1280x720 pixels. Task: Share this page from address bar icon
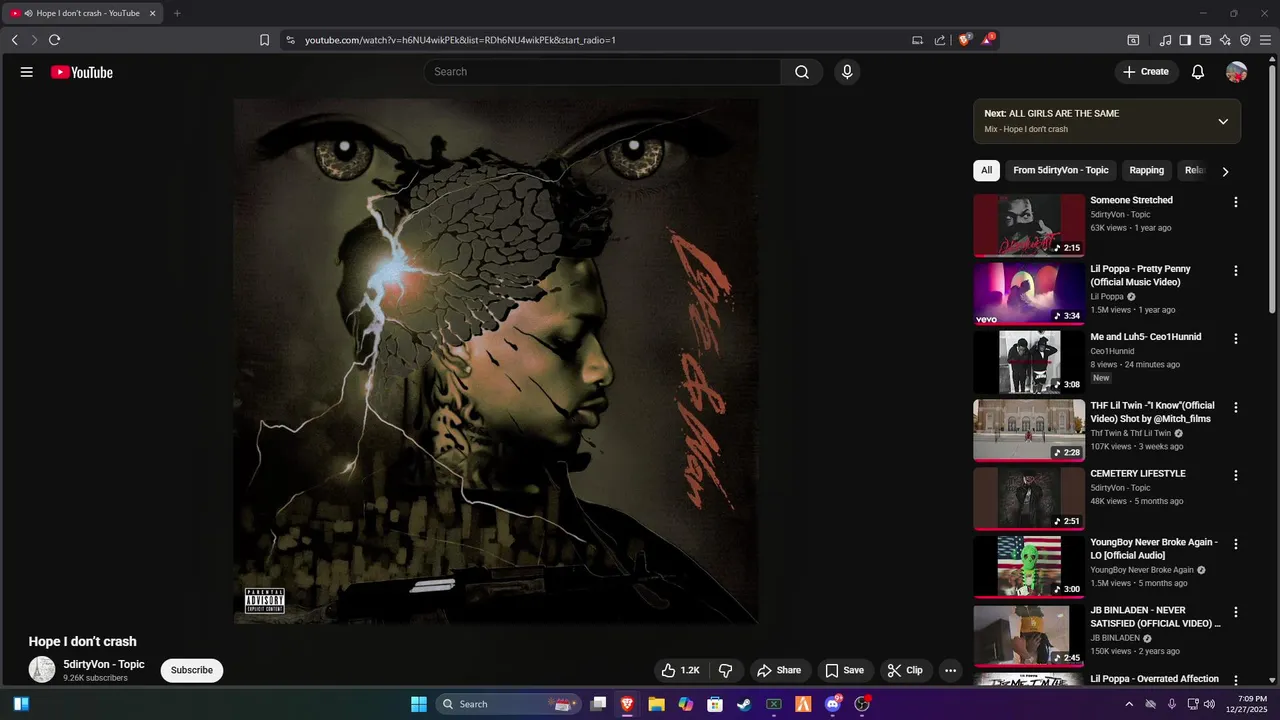(940, 40)
